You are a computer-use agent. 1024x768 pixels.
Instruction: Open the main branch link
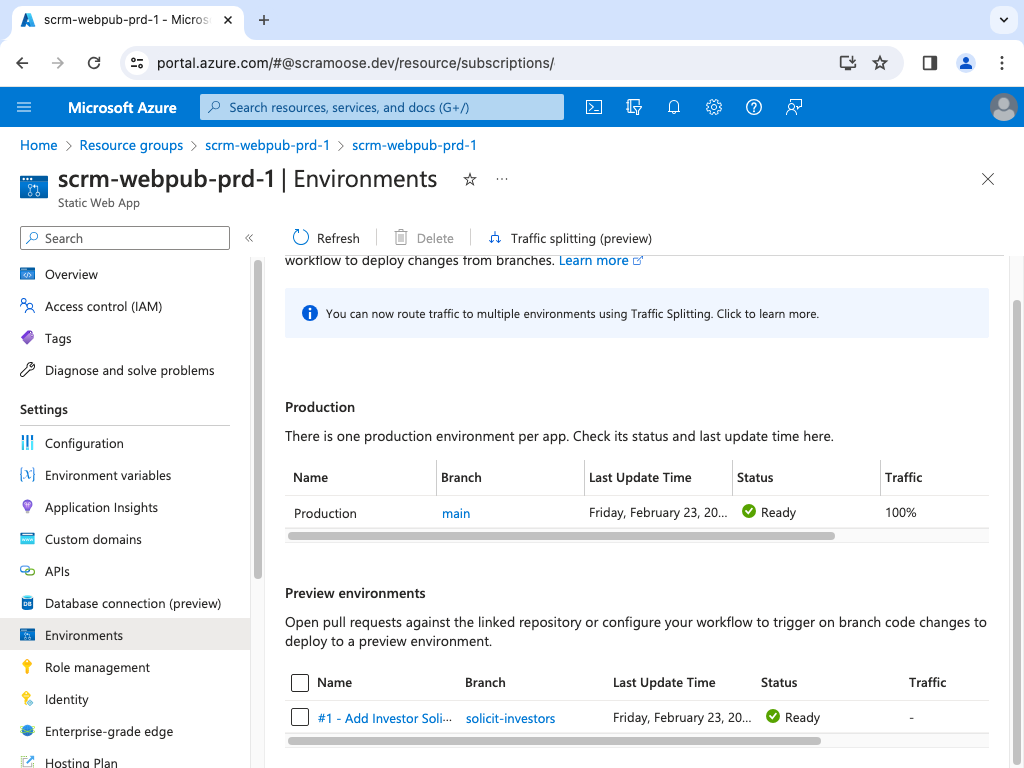tap(456, 513)
